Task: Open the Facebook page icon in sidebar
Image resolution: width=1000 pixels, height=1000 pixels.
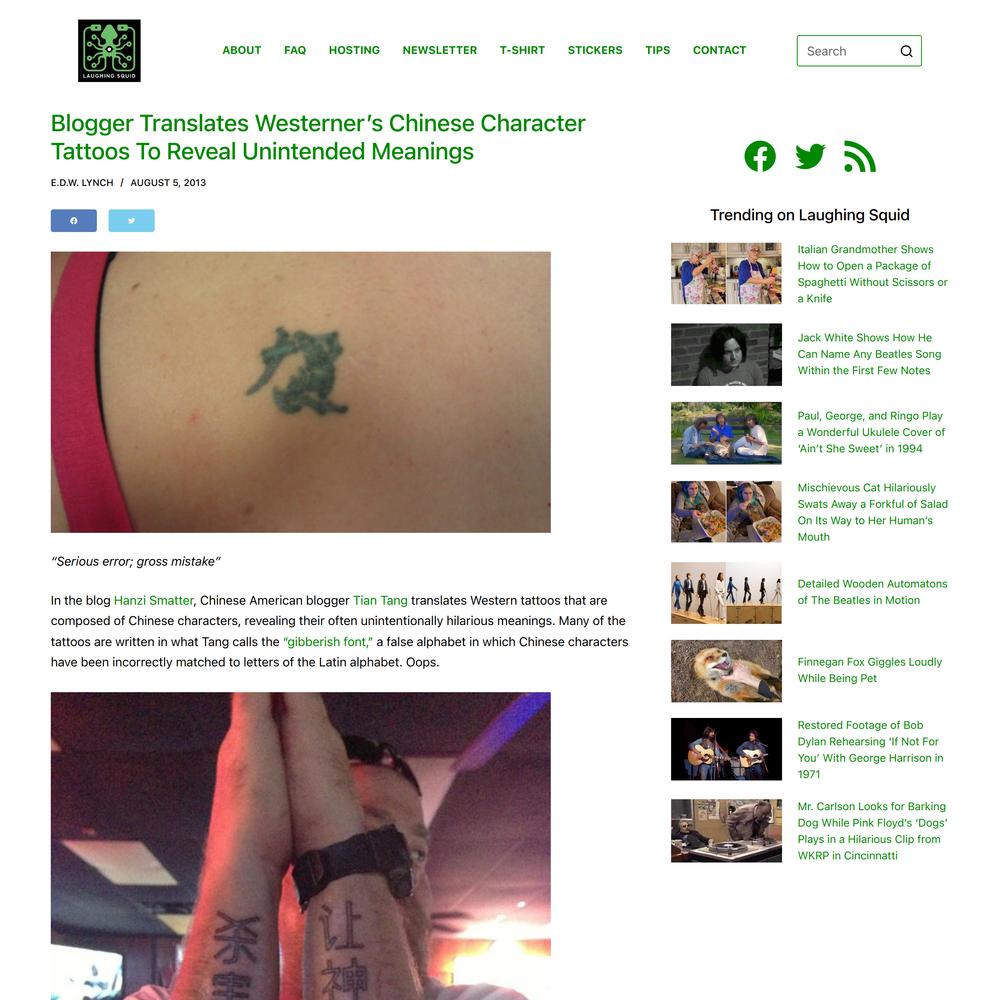Action: (x=760, y=156)
